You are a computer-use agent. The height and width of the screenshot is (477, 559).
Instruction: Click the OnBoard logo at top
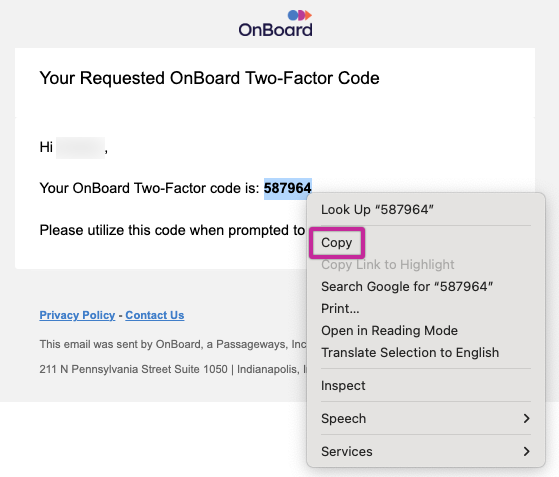pyautogui.click(x=275, y=24)
